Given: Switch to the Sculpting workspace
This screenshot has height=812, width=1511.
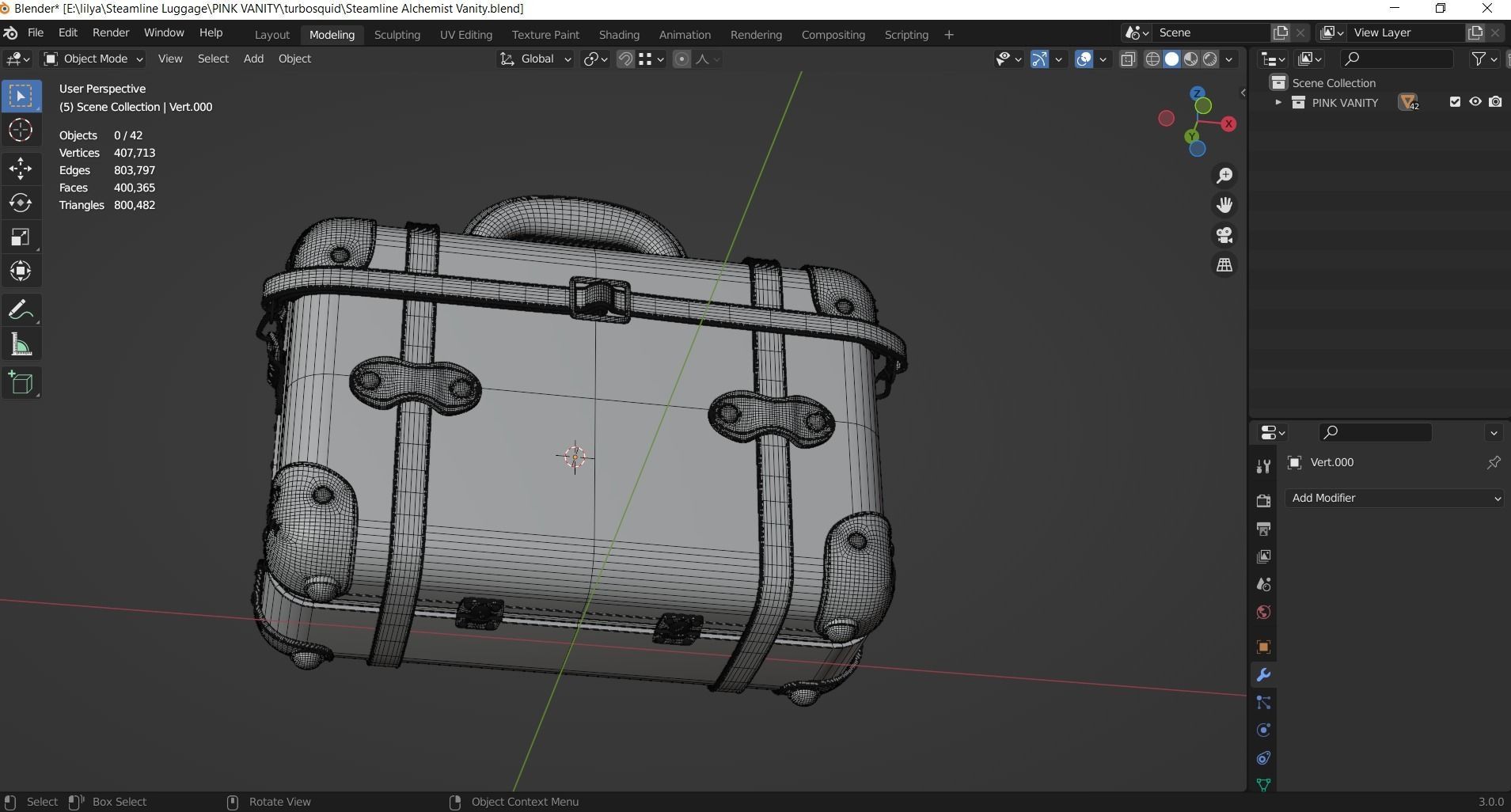Looking at the screenshot, I should click(x=397, y=35).
